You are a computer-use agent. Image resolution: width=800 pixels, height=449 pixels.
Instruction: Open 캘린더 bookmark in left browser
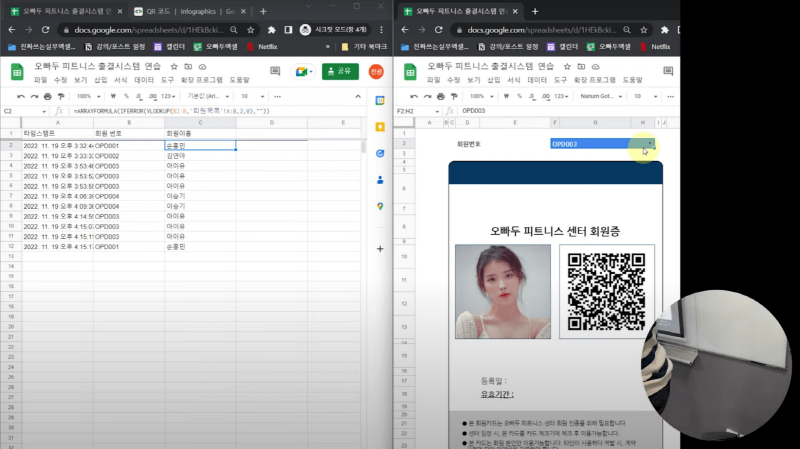(x=170, y=46)
